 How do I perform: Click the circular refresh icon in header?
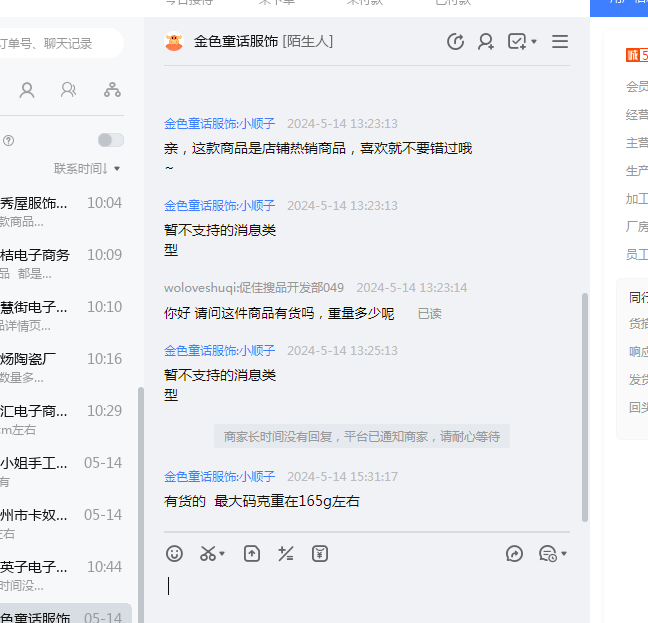click(x=455, y=42)
